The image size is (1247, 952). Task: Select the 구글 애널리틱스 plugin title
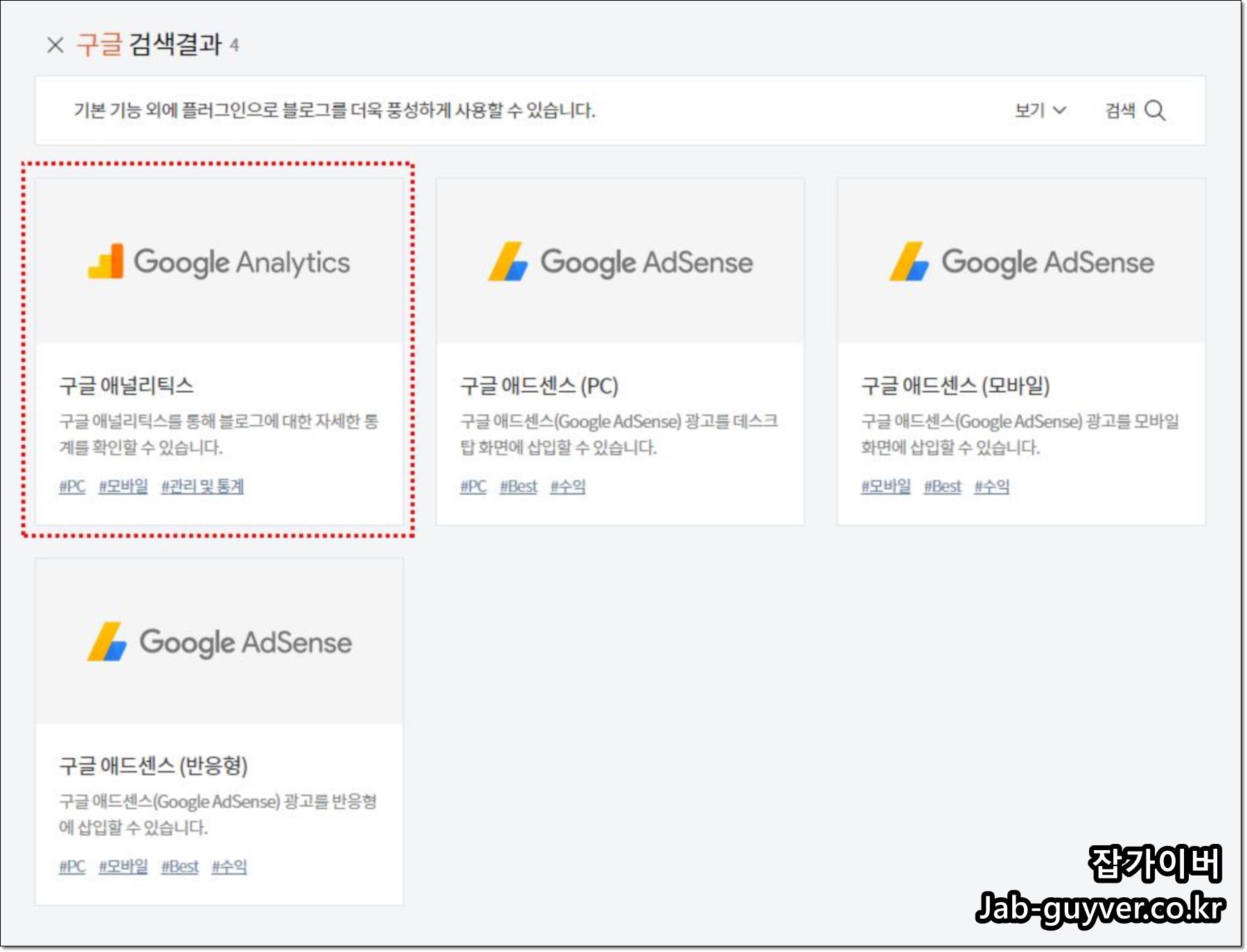[x=127, y=385]
